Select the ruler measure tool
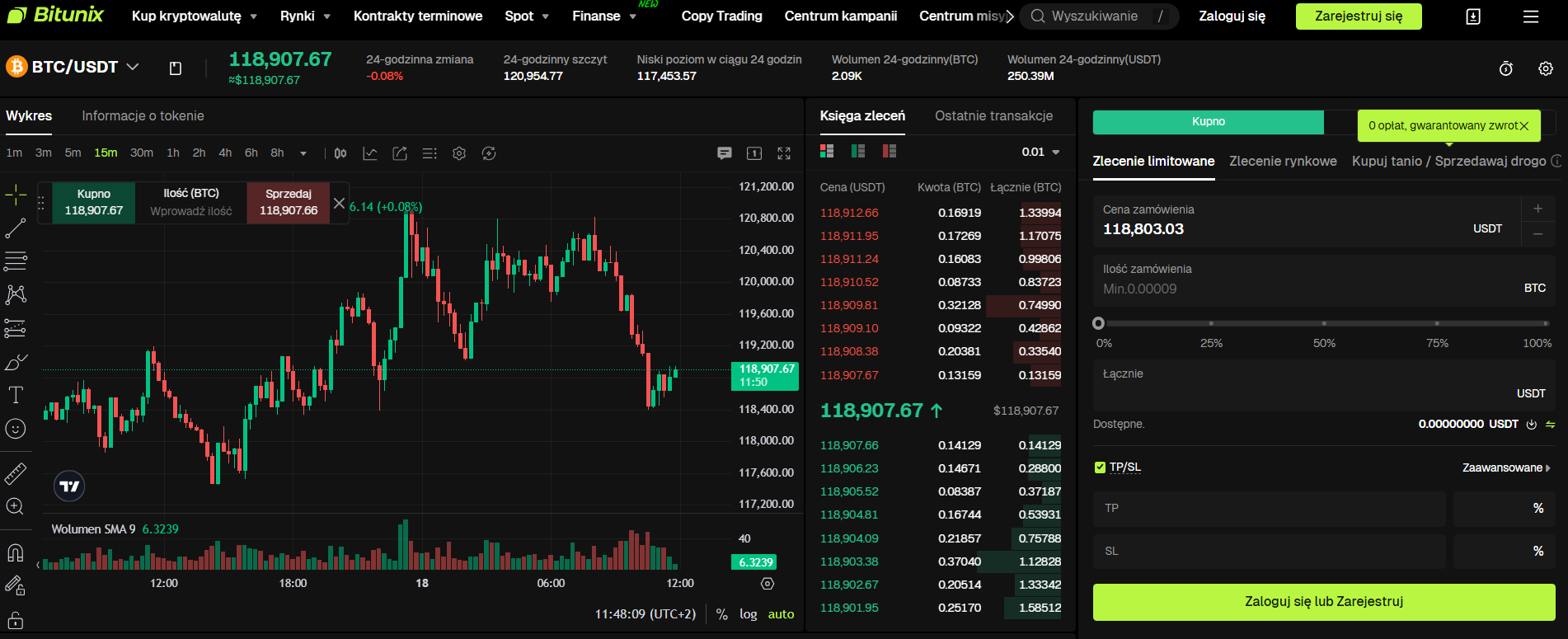1568x639 pixels. coord(16,473)
